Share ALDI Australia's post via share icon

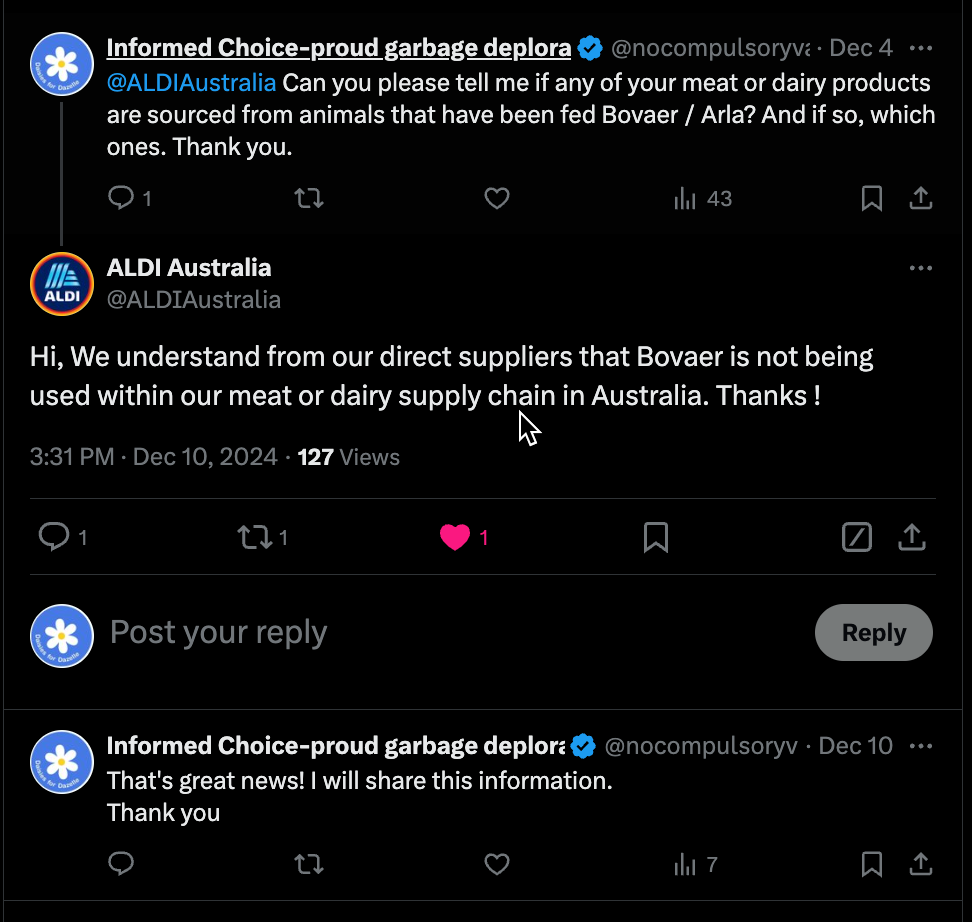(911, 538)
